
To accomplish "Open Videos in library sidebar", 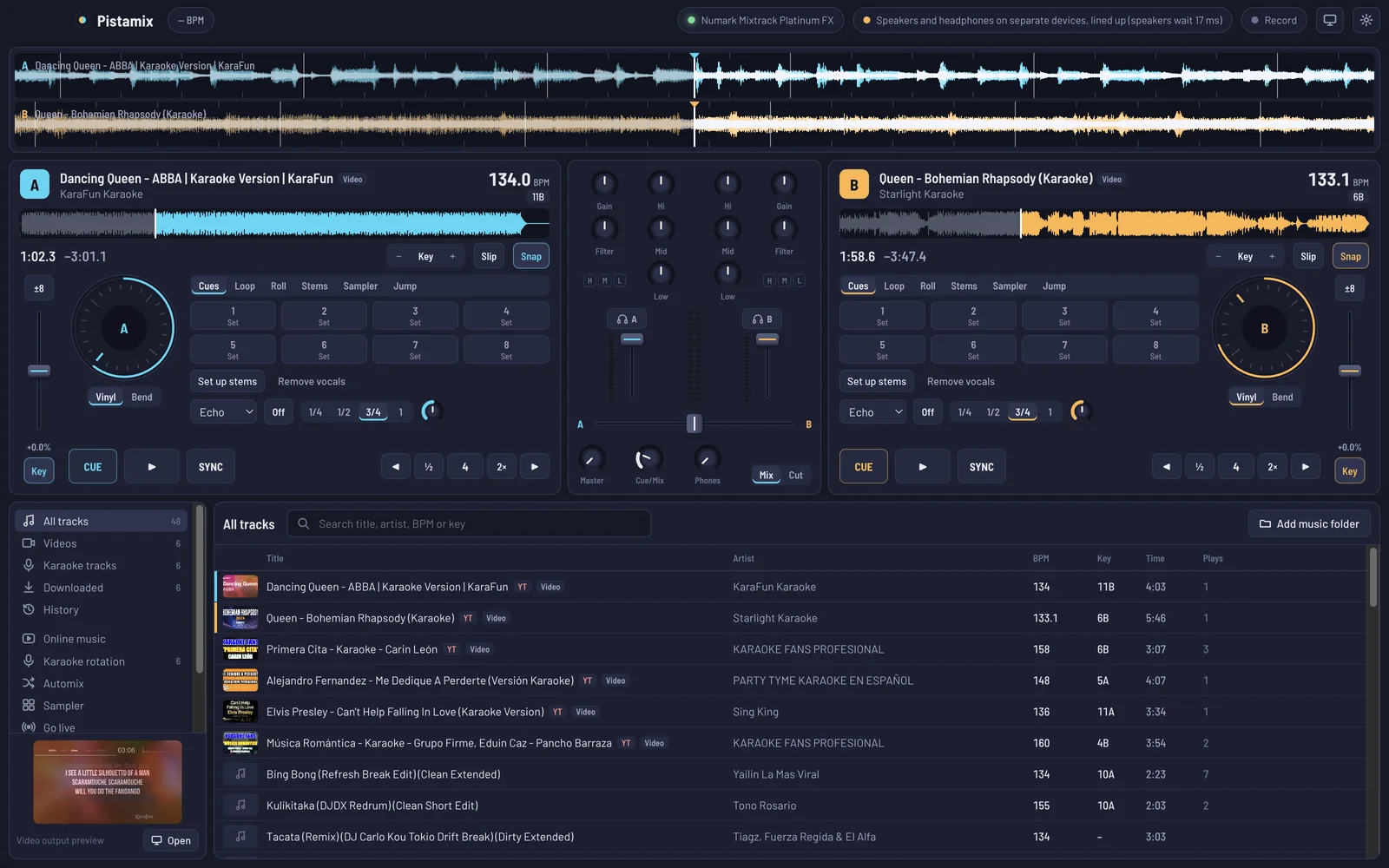I will coord(102,543).
